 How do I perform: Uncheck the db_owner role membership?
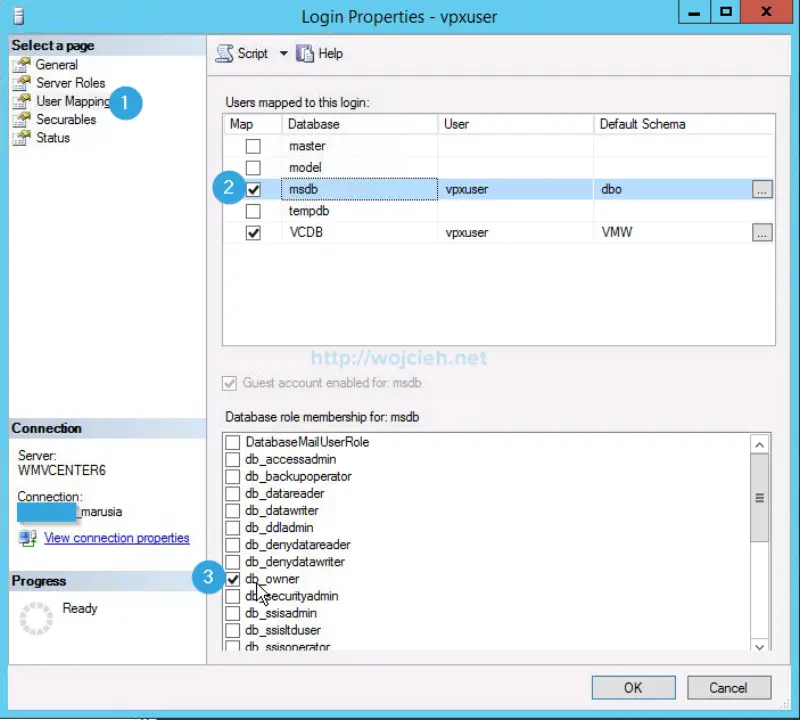point(231,579)
